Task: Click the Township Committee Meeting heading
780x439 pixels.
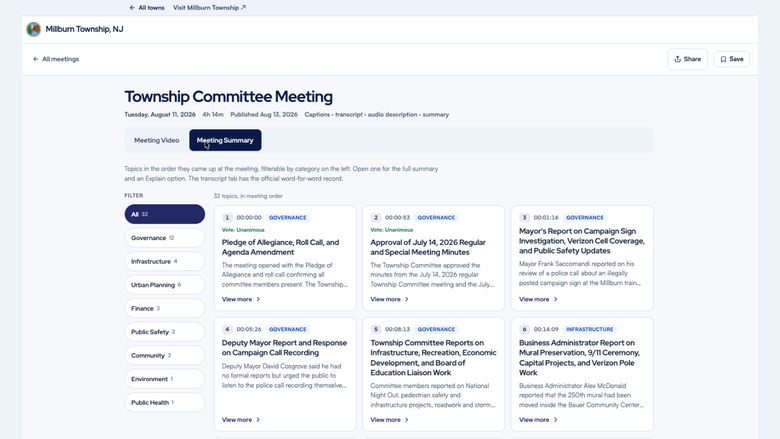Action: pyautogui.click(x=228, y=96)
